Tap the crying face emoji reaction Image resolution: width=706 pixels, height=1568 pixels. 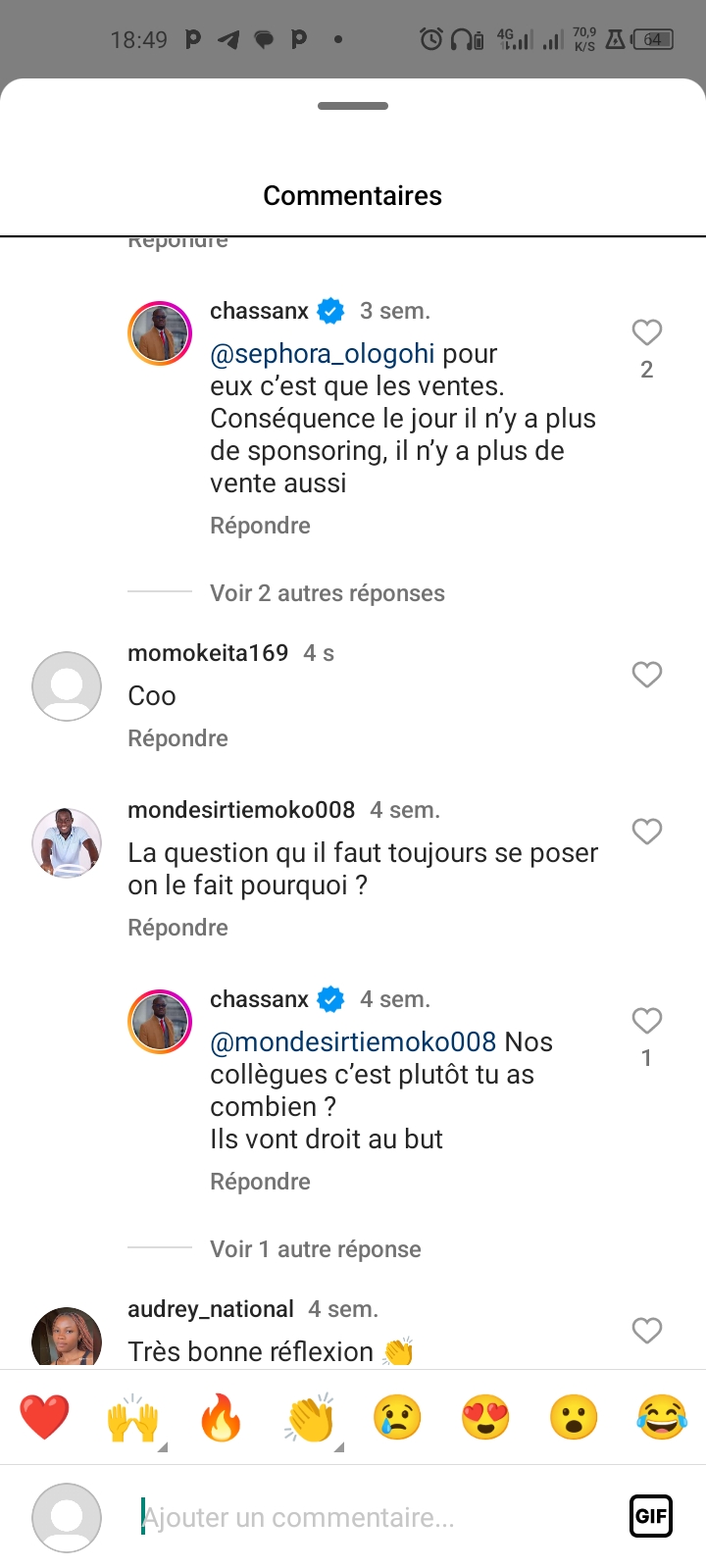tap(397, 1418)
